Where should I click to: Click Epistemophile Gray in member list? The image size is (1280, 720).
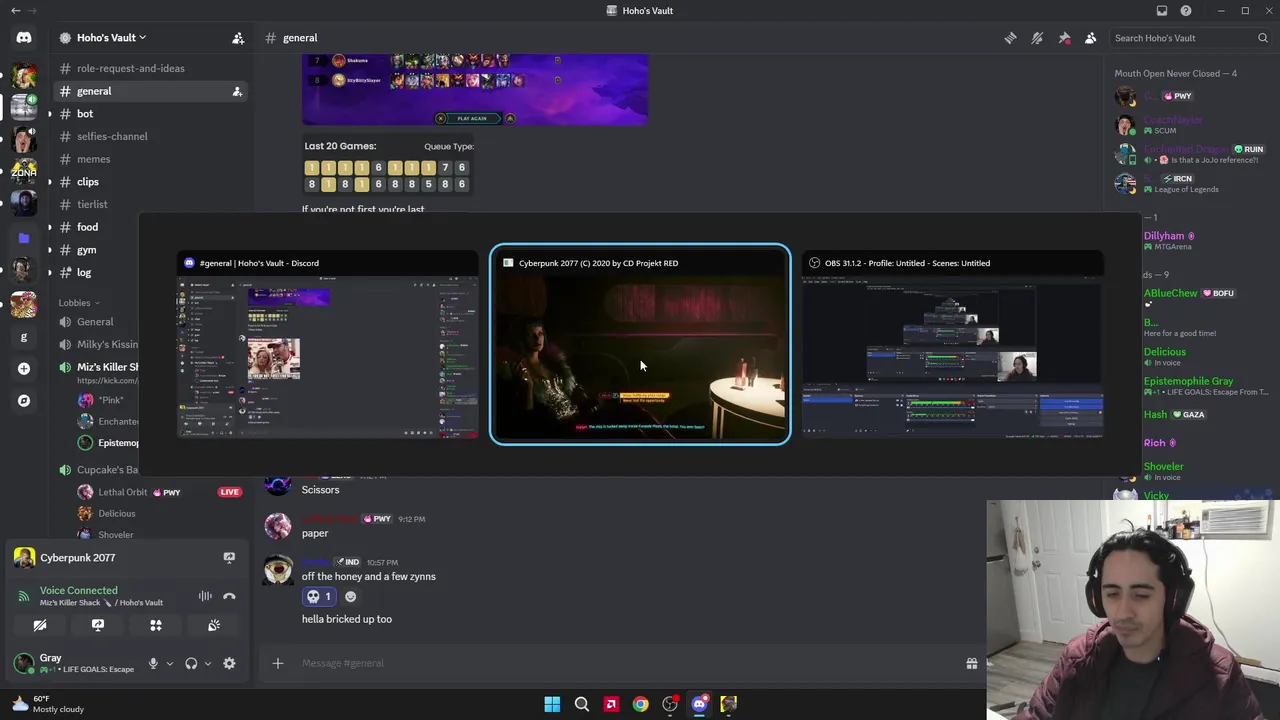(1188, 381)
